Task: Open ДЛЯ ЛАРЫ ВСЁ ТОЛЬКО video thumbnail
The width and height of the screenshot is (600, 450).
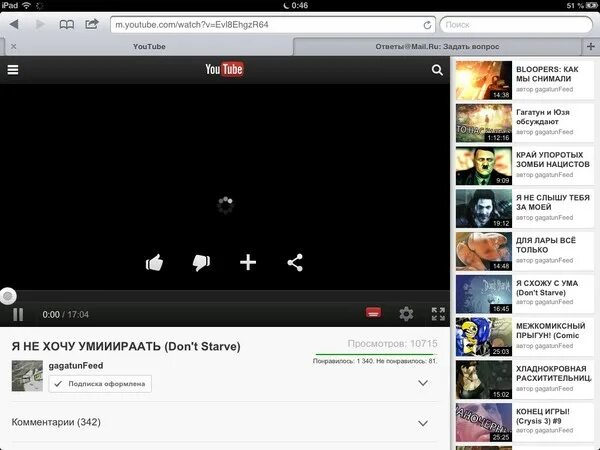Action: click(484, 251)
